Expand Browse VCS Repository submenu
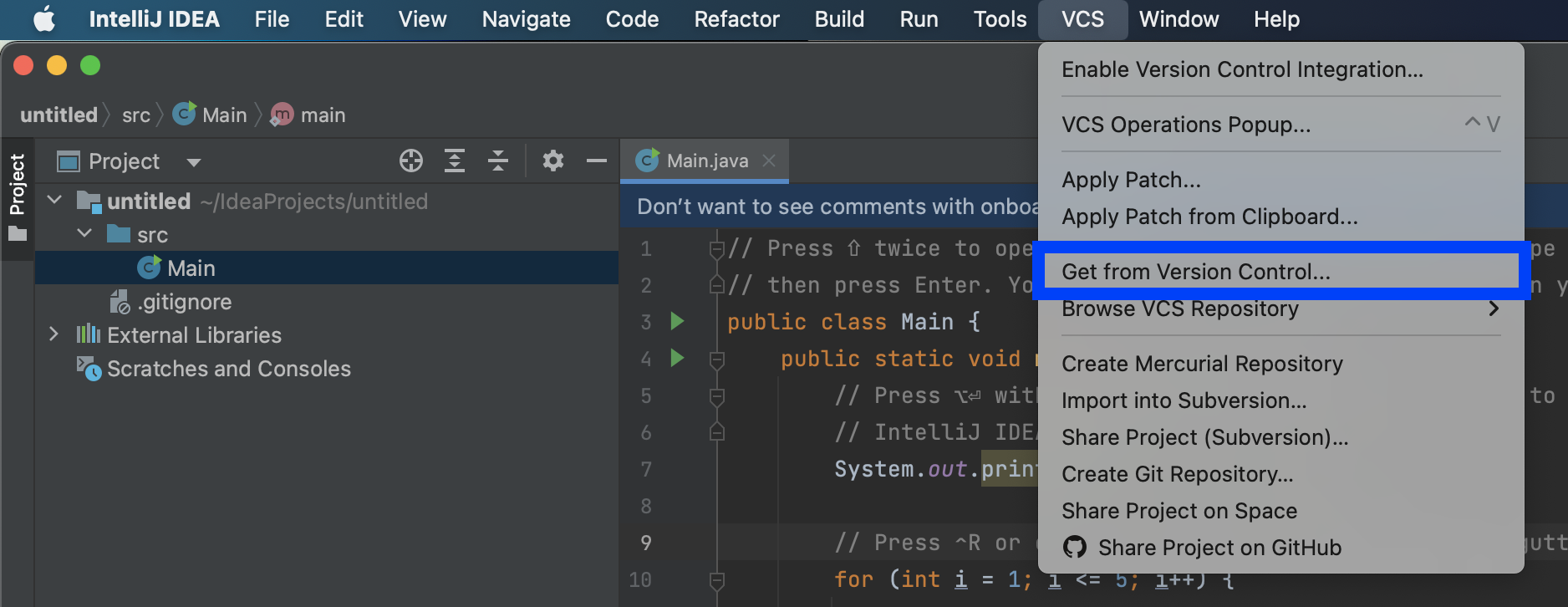Screen dimensions: 1568x607 tap(1280, 309)
